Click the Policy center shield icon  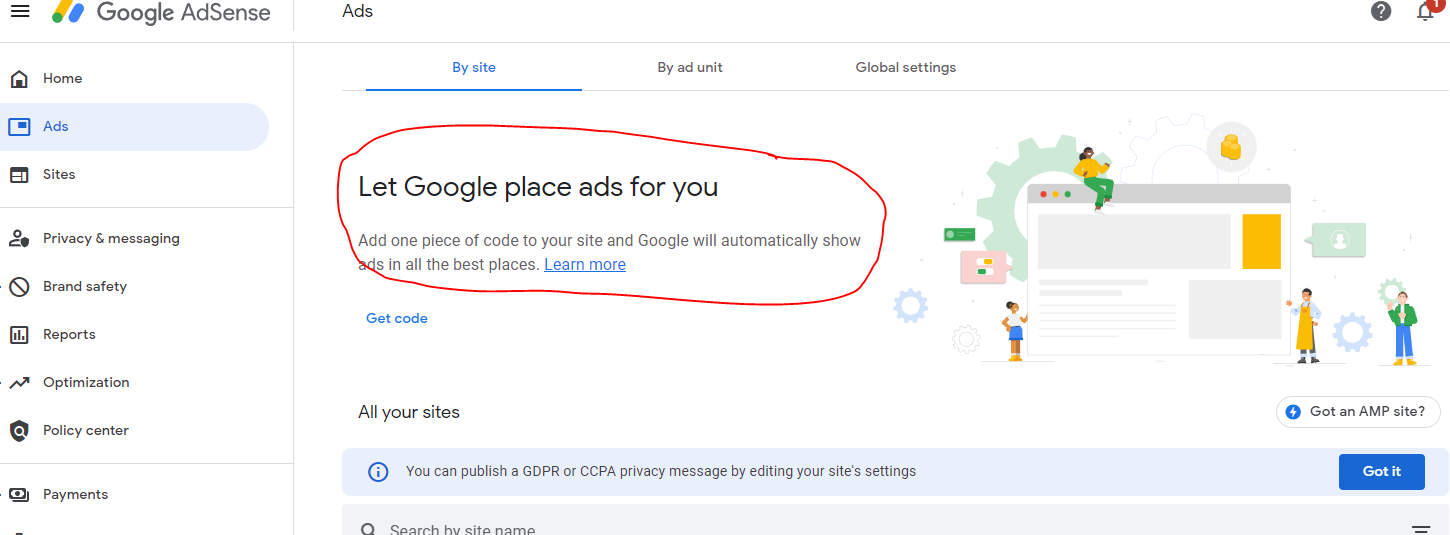pyautogui.click(x=19, y=431)
